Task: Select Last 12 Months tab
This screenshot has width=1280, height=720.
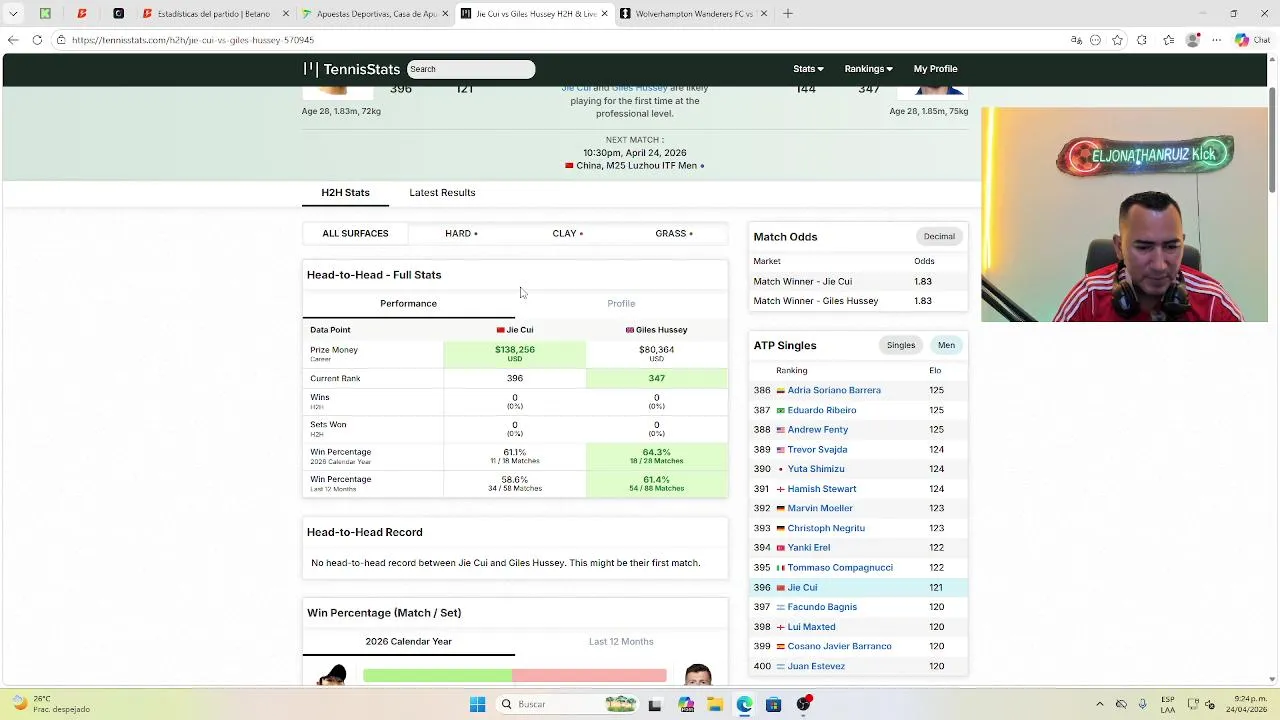Action: [x=621, y=642]
